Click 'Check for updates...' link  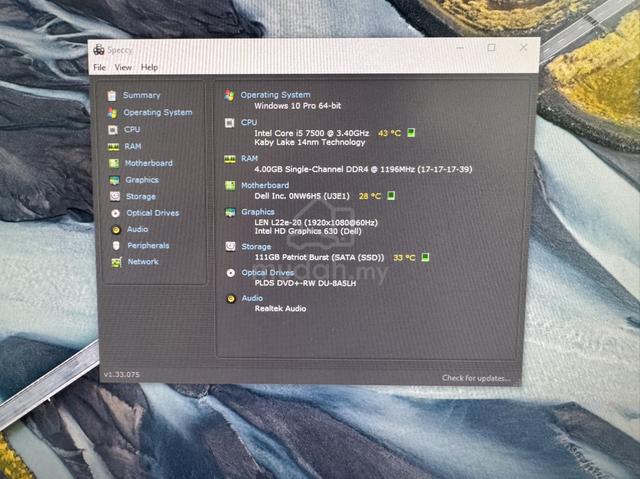tap(476, 378)
